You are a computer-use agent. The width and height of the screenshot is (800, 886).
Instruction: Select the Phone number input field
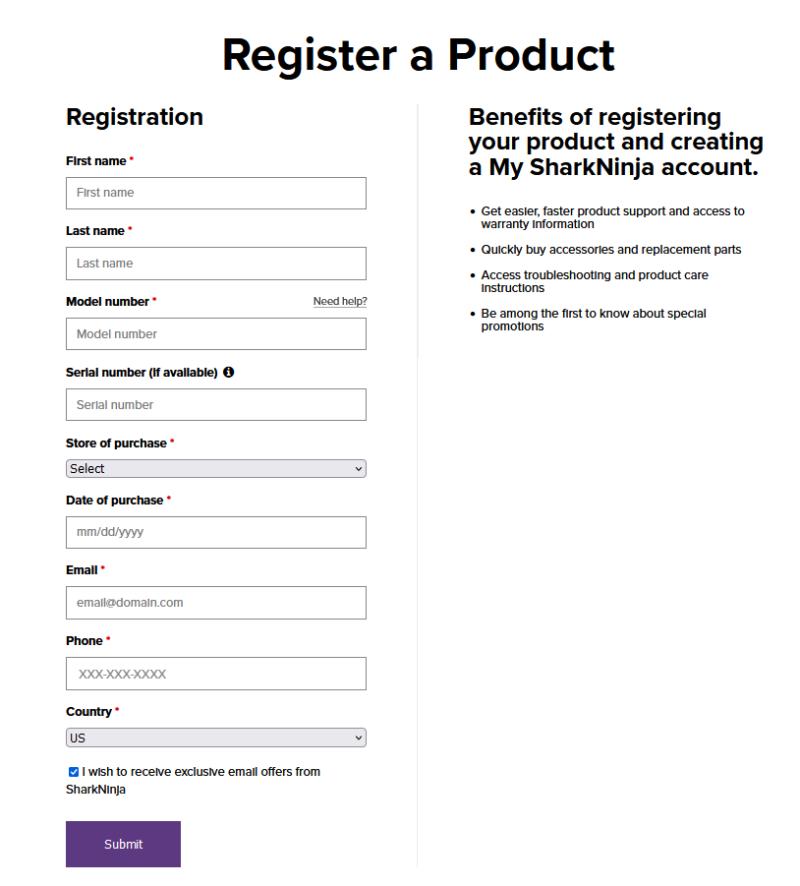pos(216,674)
